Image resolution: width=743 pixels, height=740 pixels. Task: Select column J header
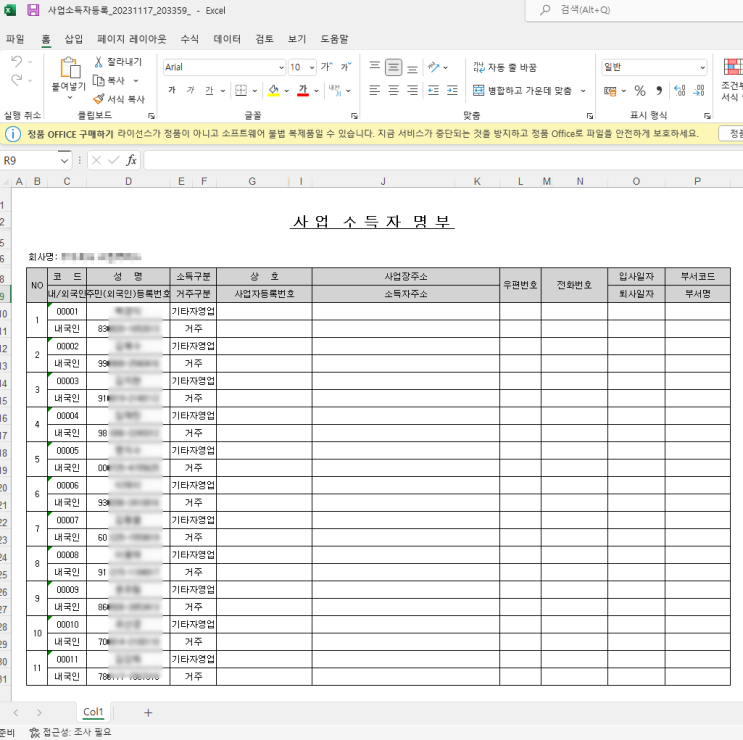[x=383, y=181]
